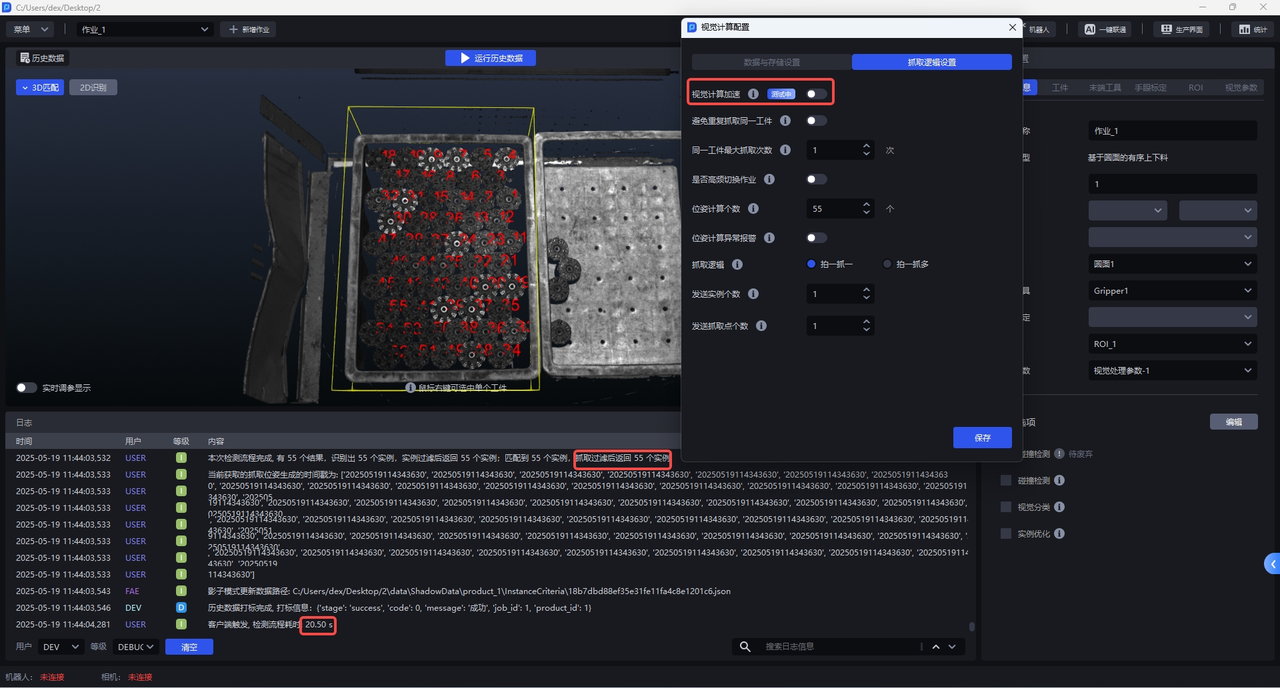
Task: Toggle 避免重复抓取同一工件 switch
Action: pos(816,121)
